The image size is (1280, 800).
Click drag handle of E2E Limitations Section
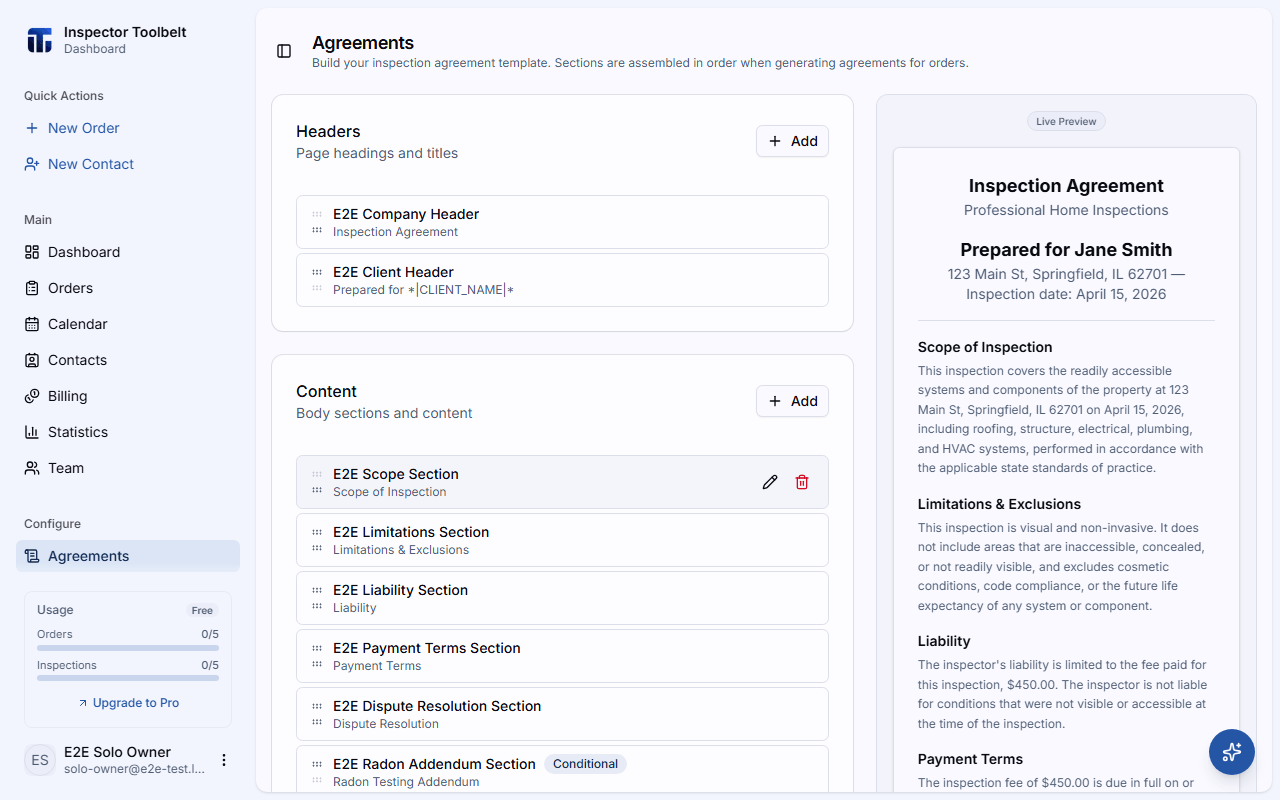click(x=317, y=540)
